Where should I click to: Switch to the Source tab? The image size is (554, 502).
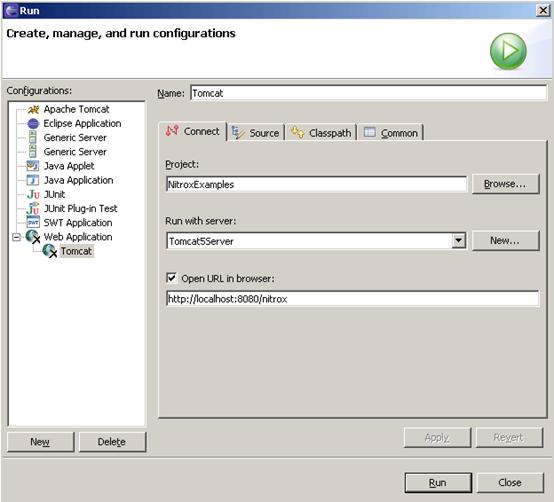point(255,133)
